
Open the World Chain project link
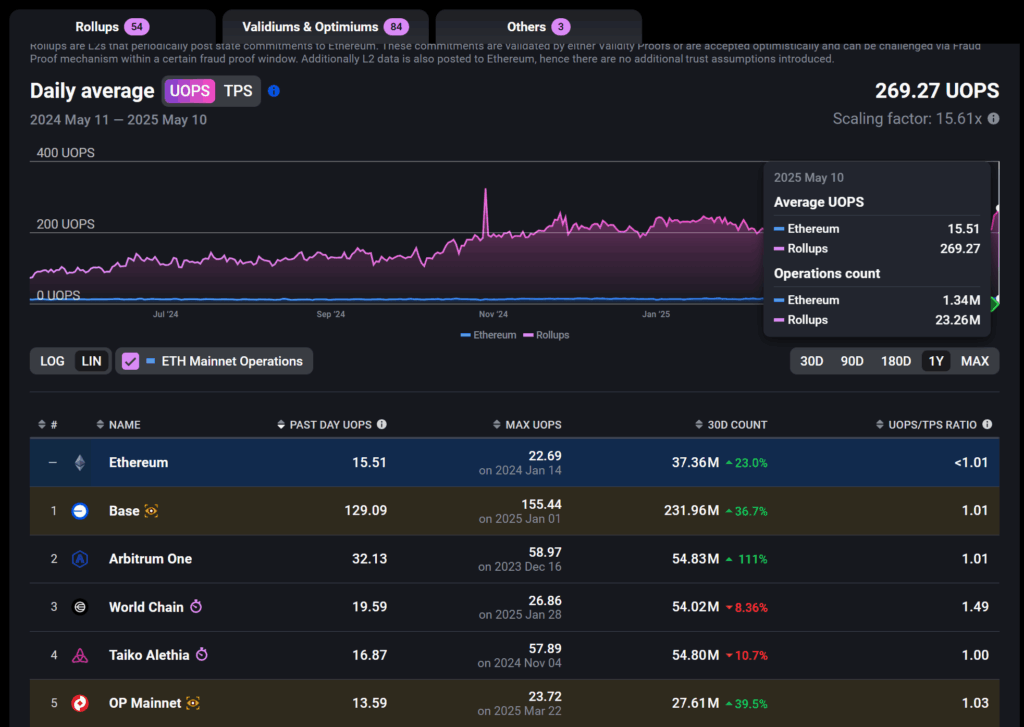[146, 607]
